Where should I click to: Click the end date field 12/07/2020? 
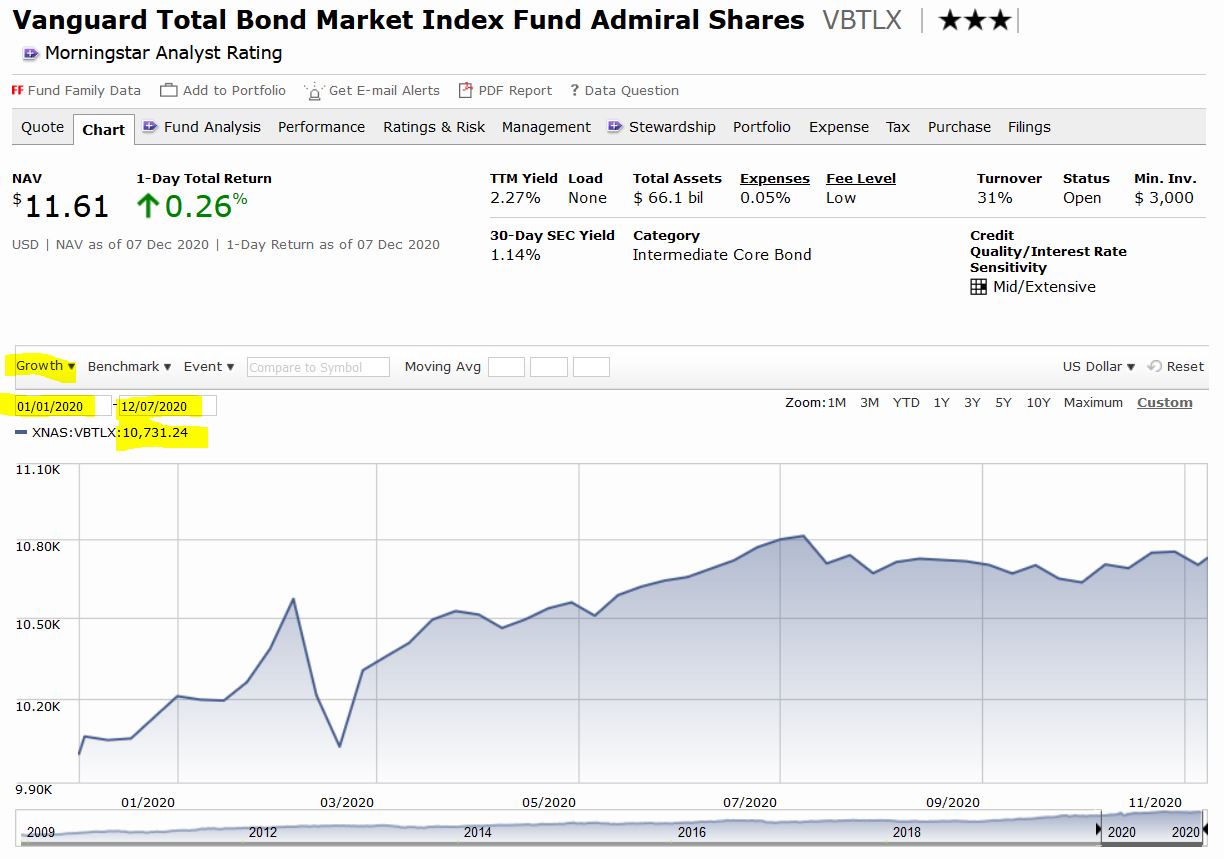click(167, 406)
